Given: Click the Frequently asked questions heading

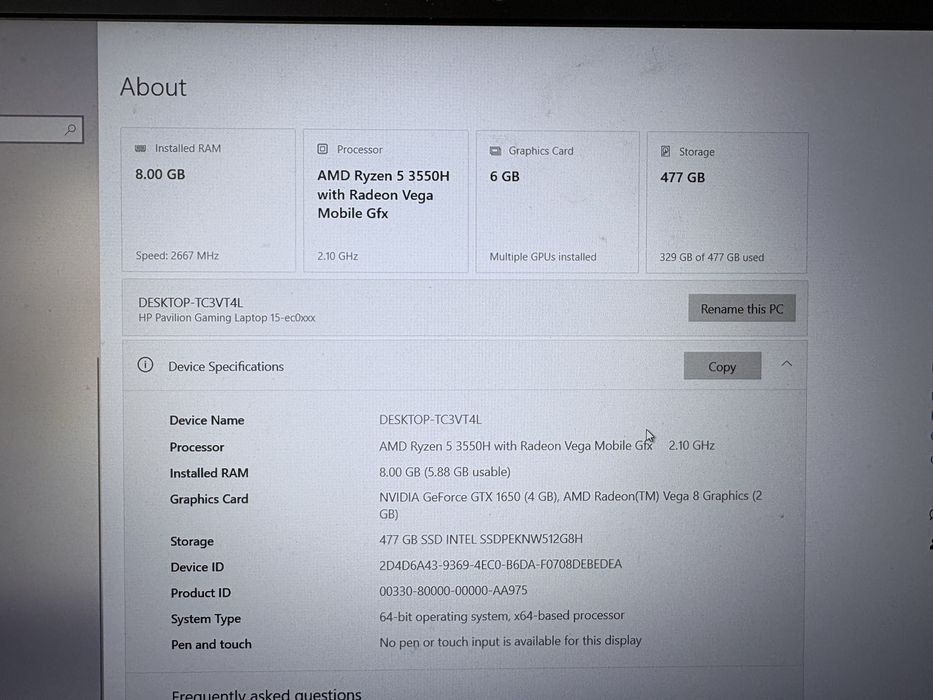Looking at the screenshot, I should pyautogui.click(x=267, y=694).
